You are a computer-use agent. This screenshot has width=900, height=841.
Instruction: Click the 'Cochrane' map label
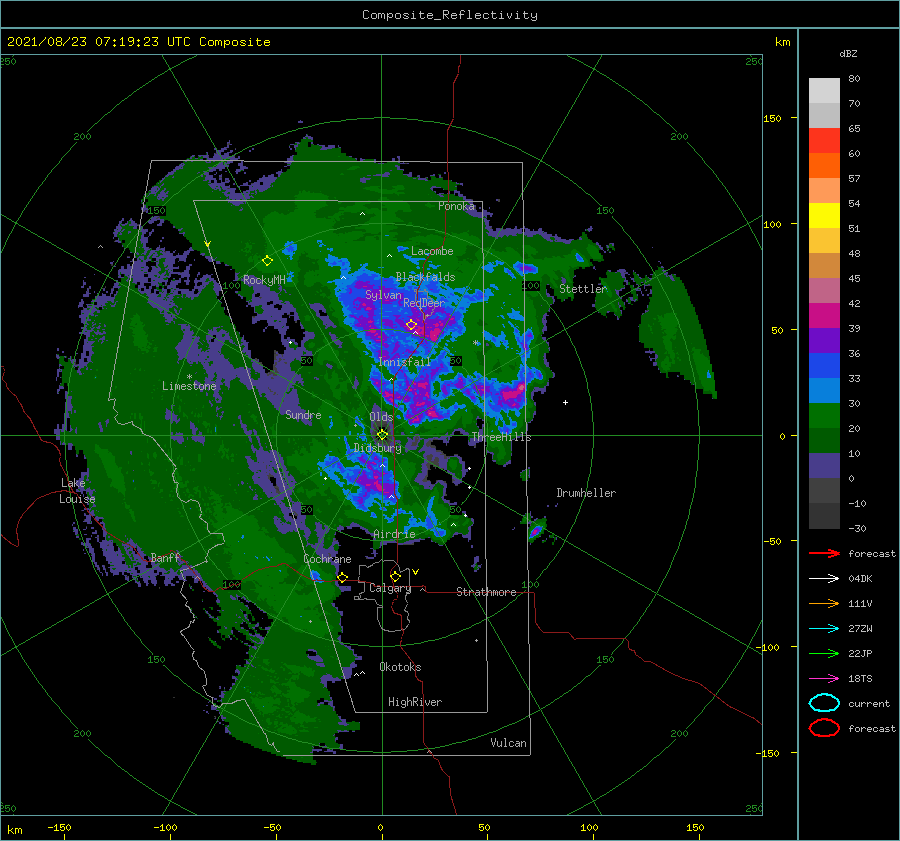(327, 559)
